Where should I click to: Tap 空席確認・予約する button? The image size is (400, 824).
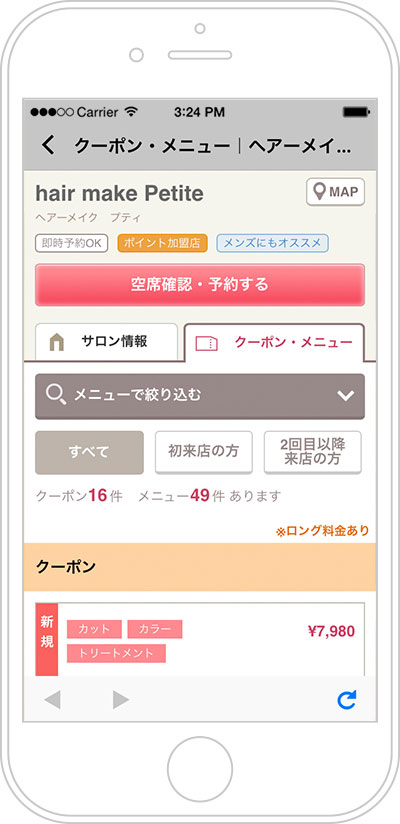(x=200, y=285)
